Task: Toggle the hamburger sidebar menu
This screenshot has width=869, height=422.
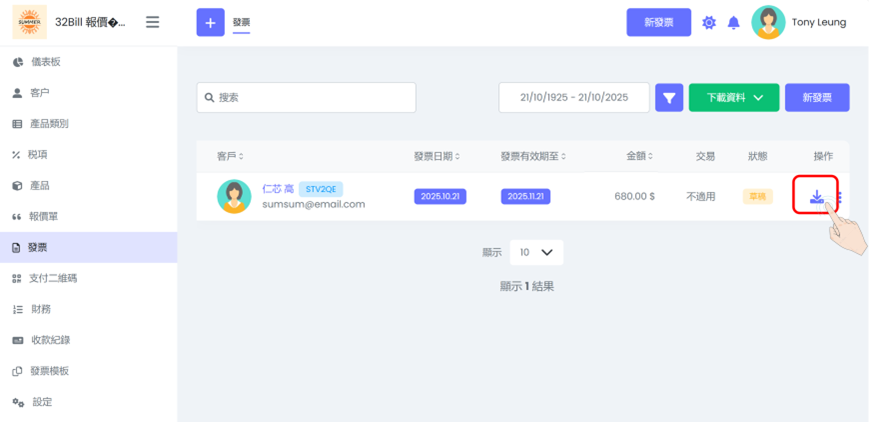Action: pyautogui.click(x=152, y=22)
